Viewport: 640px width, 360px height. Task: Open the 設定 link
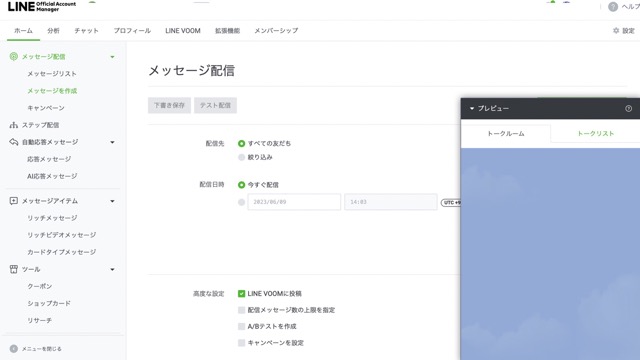point(628,31)
